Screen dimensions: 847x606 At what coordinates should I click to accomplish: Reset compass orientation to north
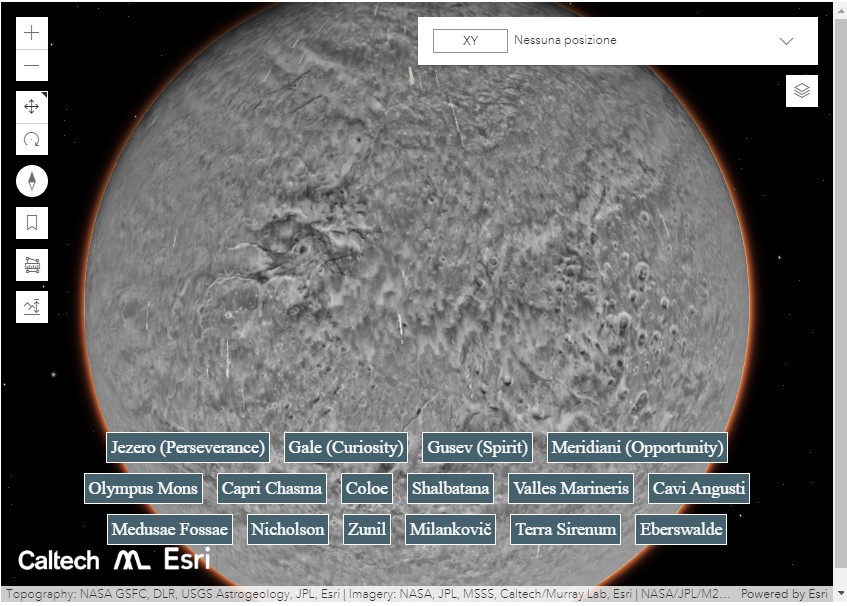pos(32,181)
